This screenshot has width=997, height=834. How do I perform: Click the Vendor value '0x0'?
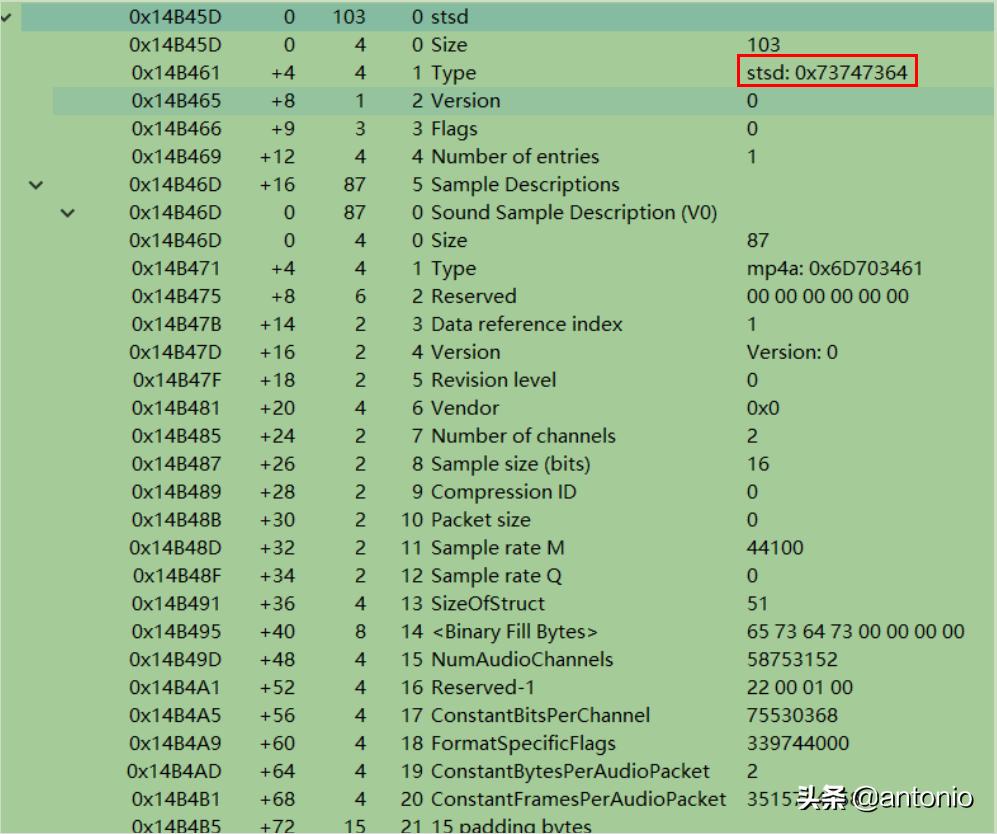pyautogui.click(x=762, y=408)
